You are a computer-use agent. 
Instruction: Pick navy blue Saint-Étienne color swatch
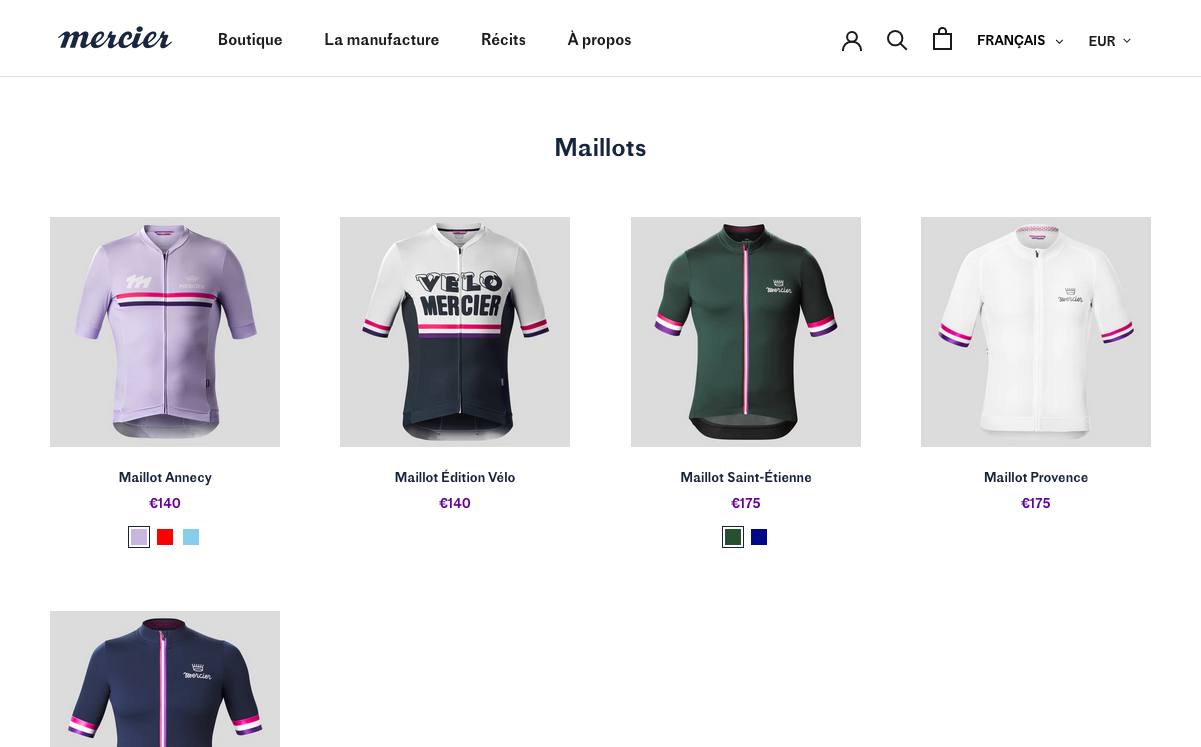pyautogui.click(x=759, y=537)
